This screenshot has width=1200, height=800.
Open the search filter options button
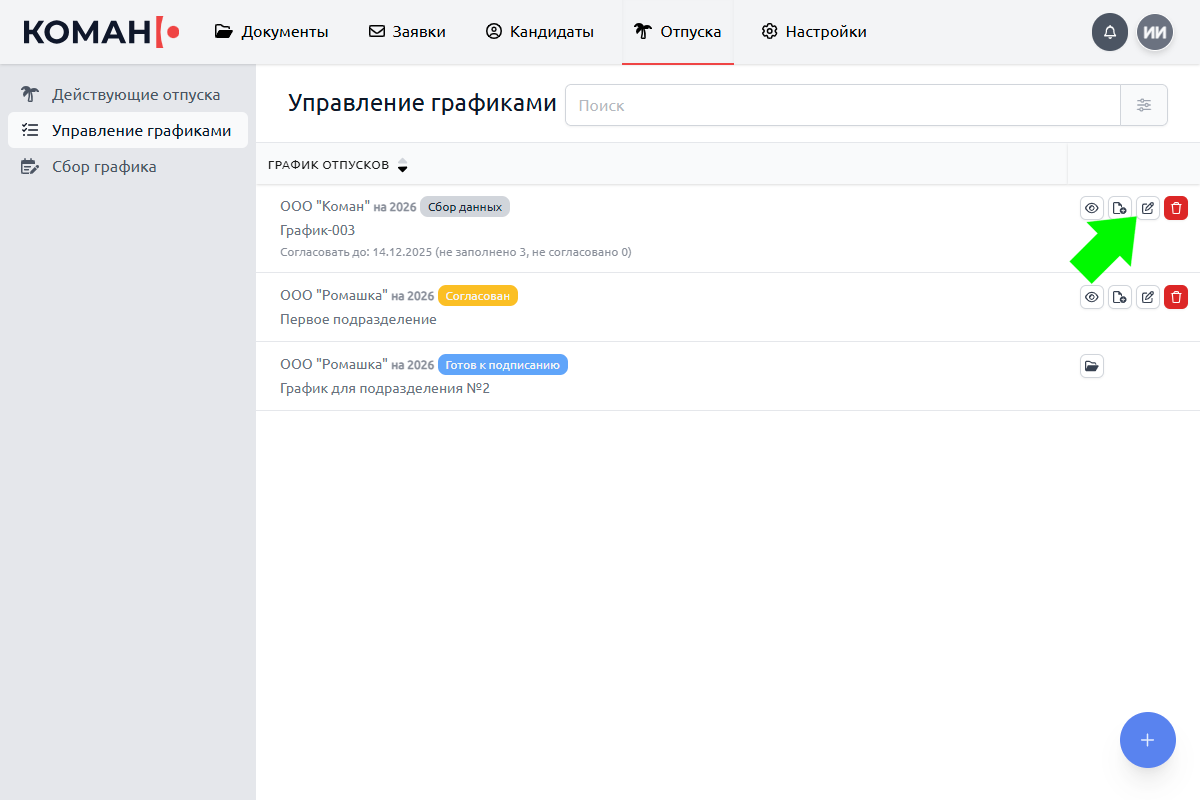[1144, 105]
